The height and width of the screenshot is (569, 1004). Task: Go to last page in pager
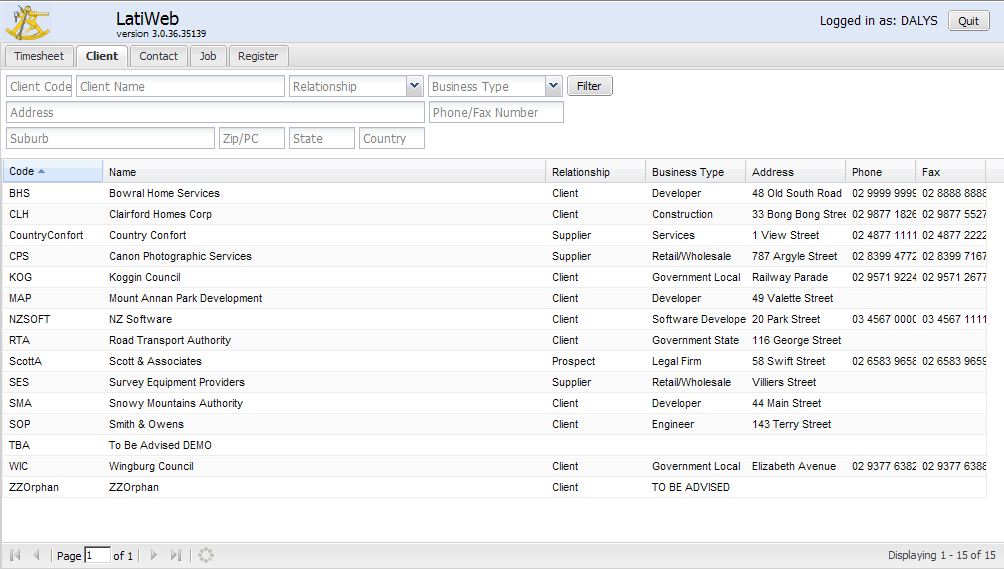[176, 555]
